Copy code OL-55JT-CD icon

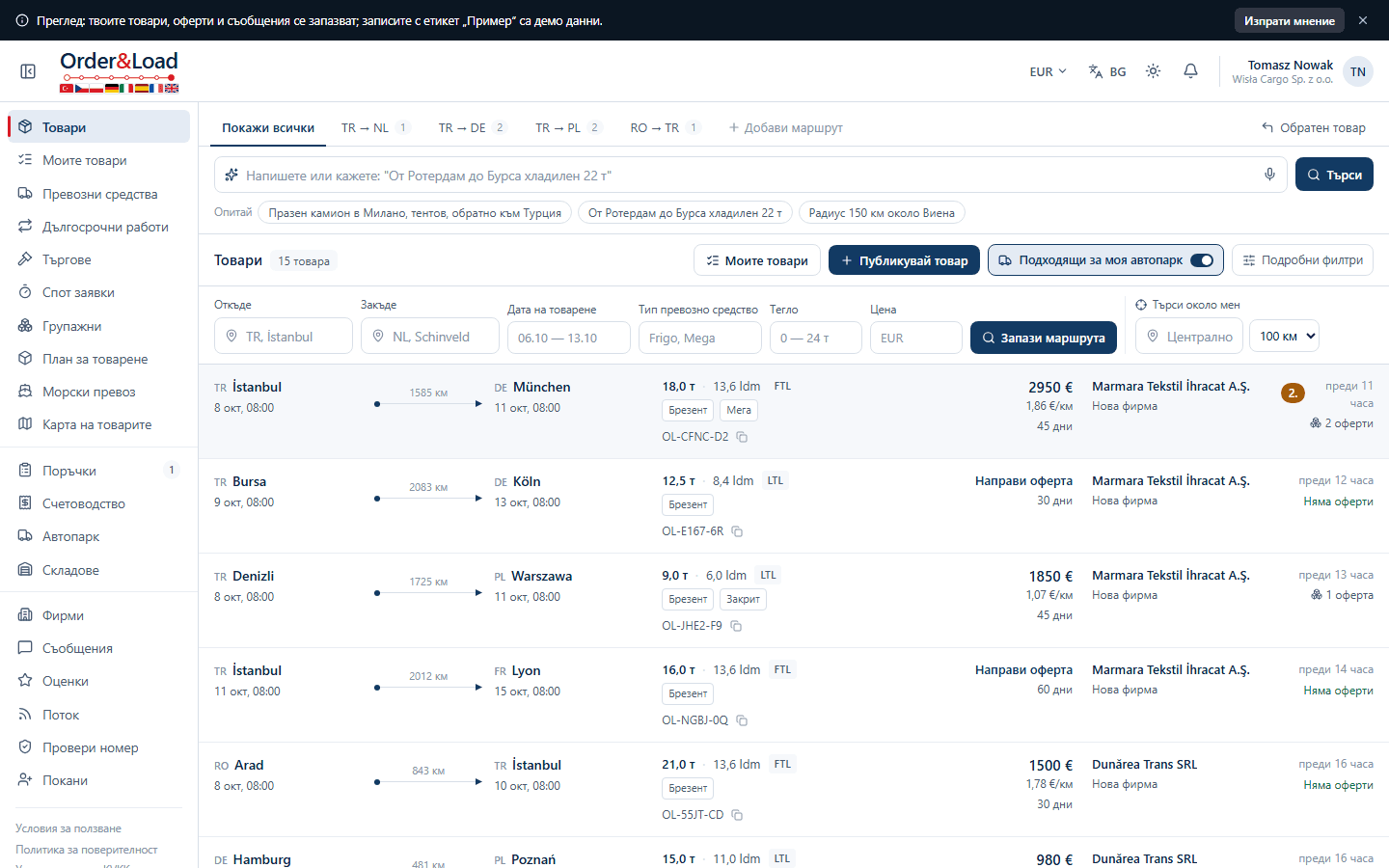coord(737,815)
